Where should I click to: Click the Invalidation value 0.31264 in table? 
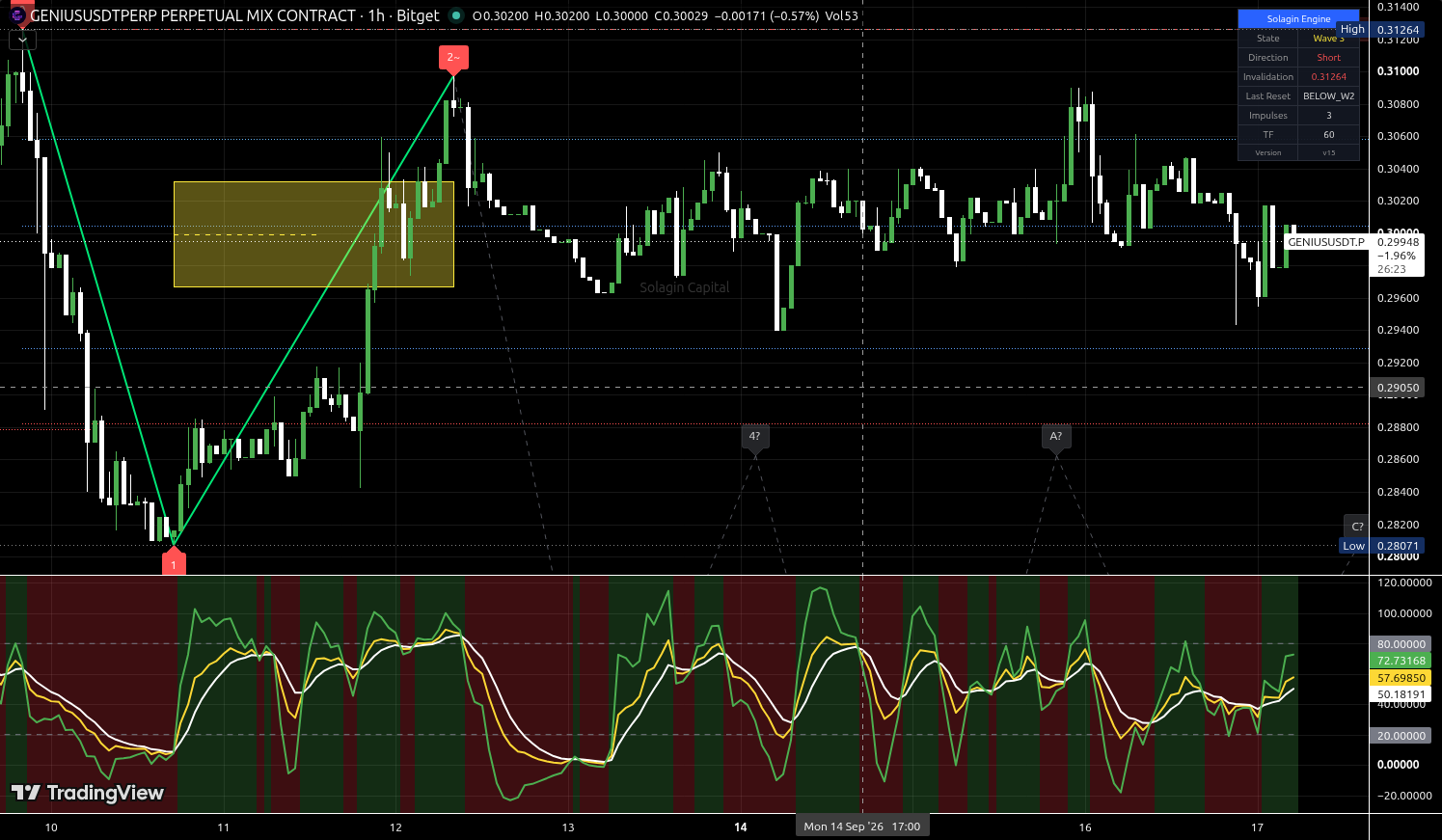point(1328,77)
